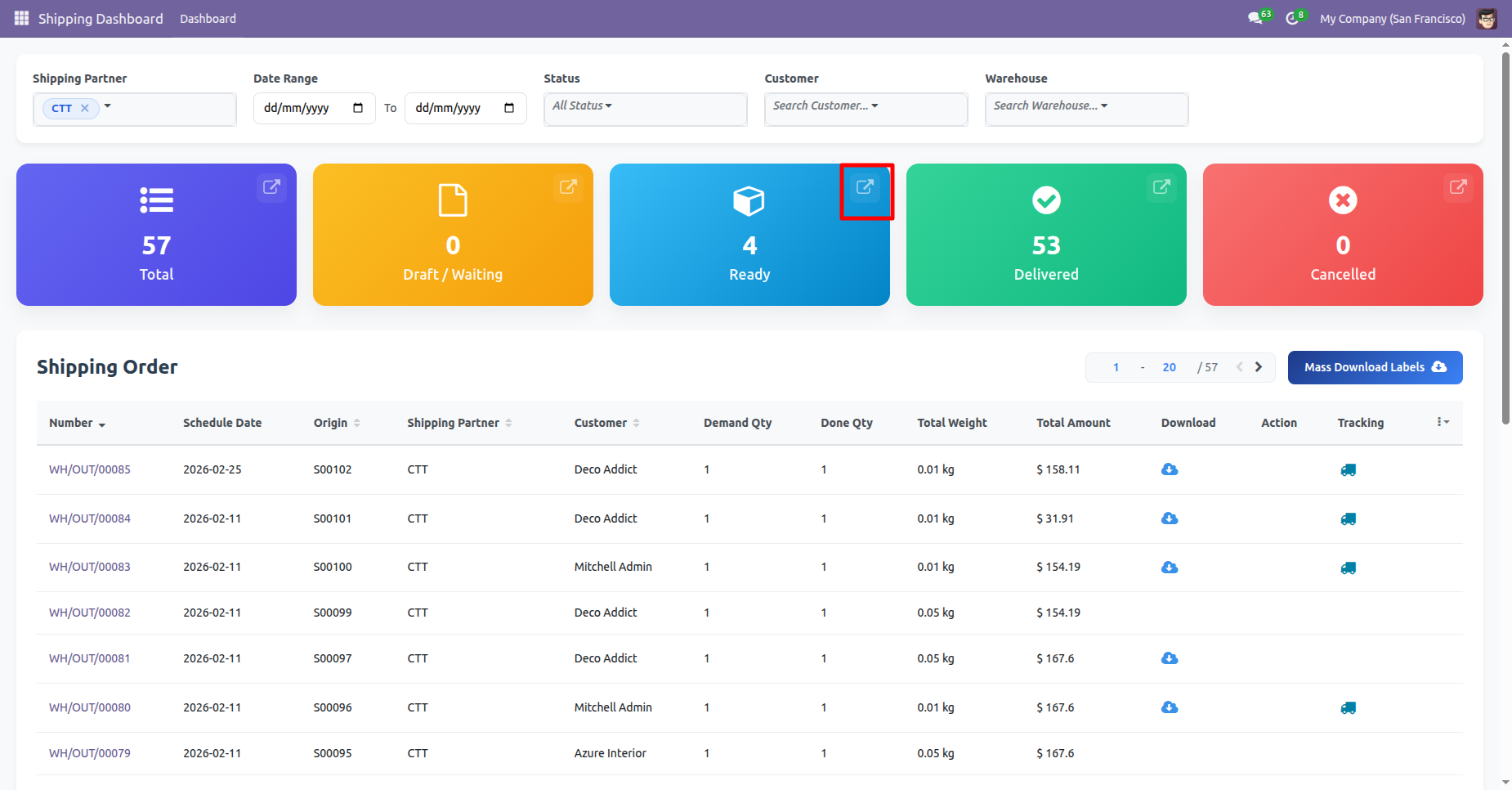Open the apps grid menu icon
1512x790 pixels.
click(x=21, y=18)
